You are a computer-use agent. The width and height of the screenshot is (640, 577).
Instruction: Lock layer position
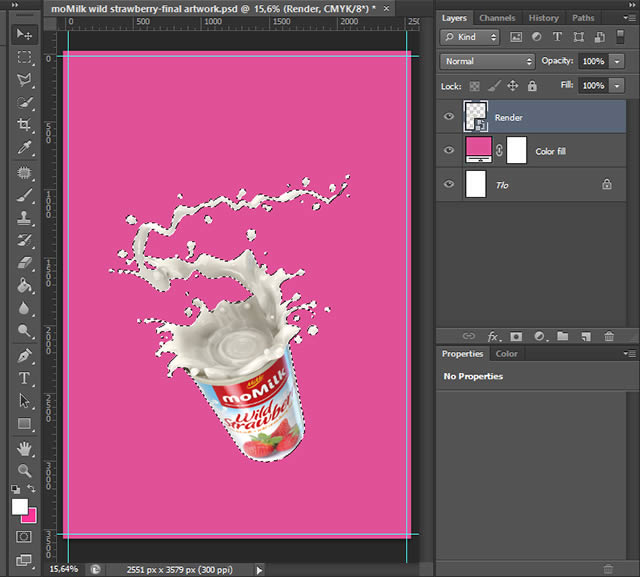click(x=513, y=86)
